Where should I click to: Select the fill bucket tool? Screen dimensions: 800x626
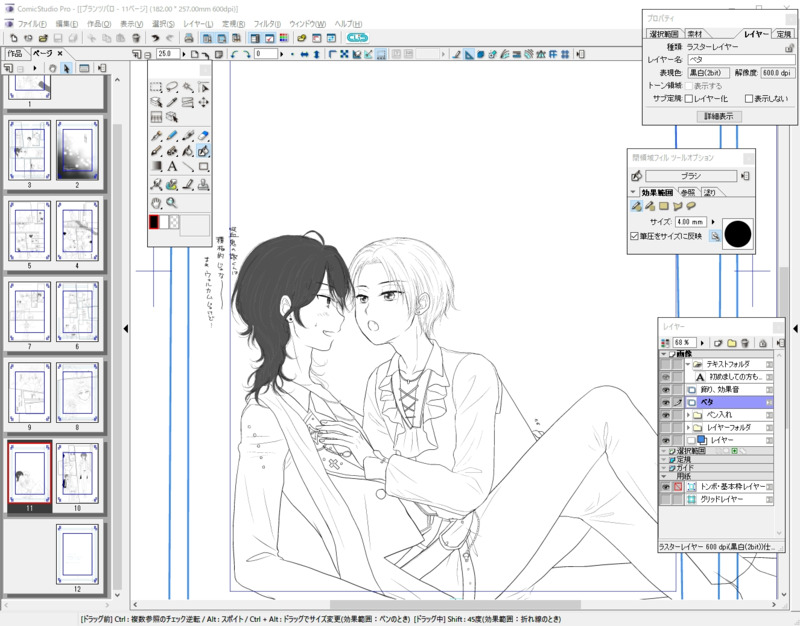(188, 151)
